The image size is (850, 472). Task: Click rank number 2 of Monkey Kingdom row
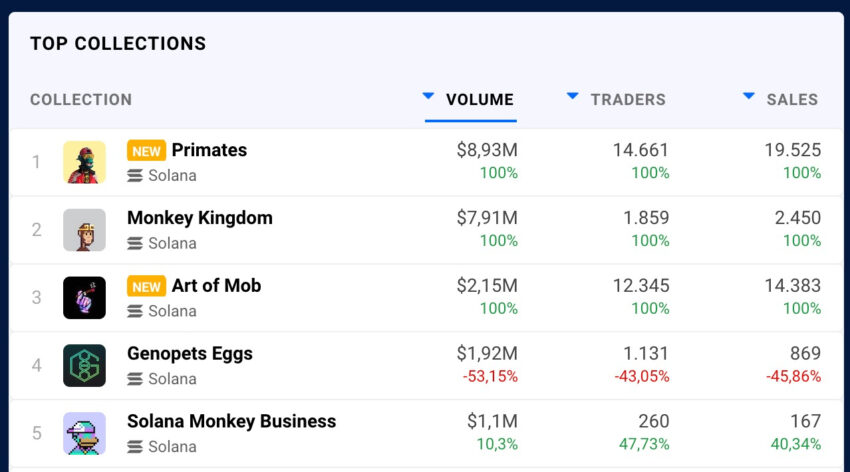coord(36,230)
